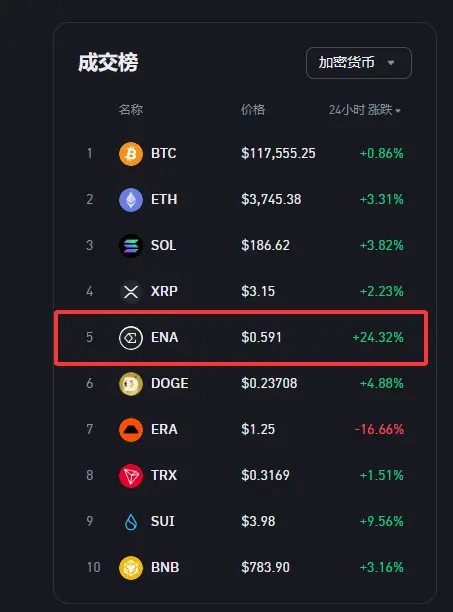This screenshot has width=453, height=612.
Task: Click the 成交榜 title heading
Action: (108, 62)
